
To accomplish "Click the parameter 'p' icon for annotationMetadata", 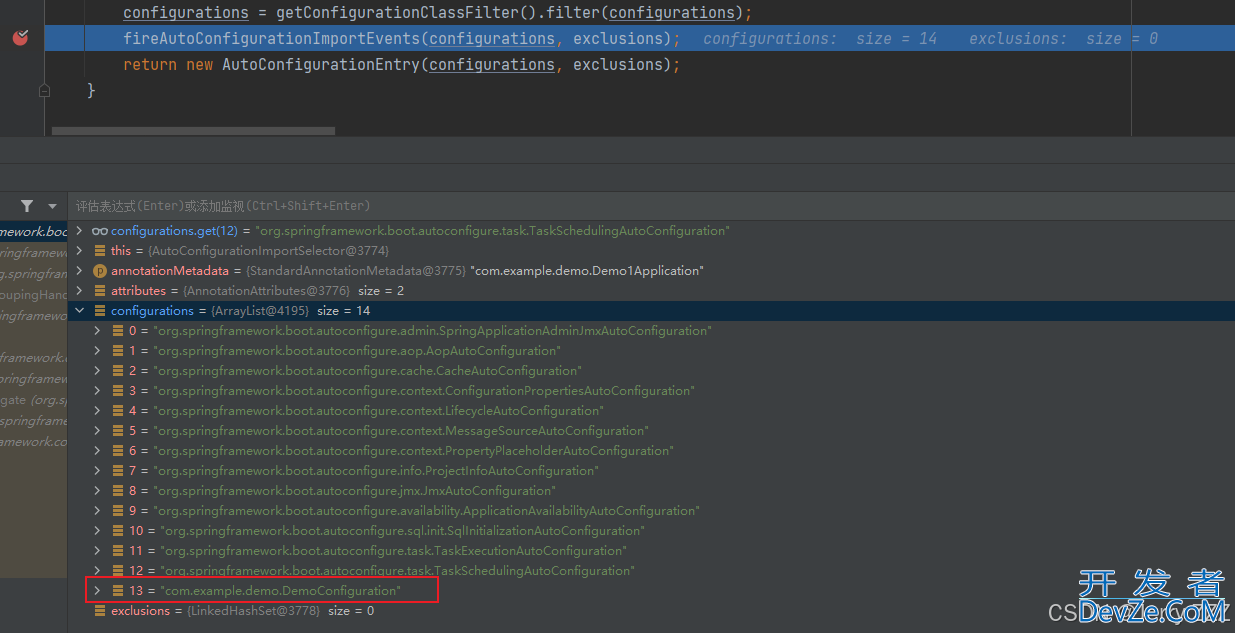I will click(99, 271).
